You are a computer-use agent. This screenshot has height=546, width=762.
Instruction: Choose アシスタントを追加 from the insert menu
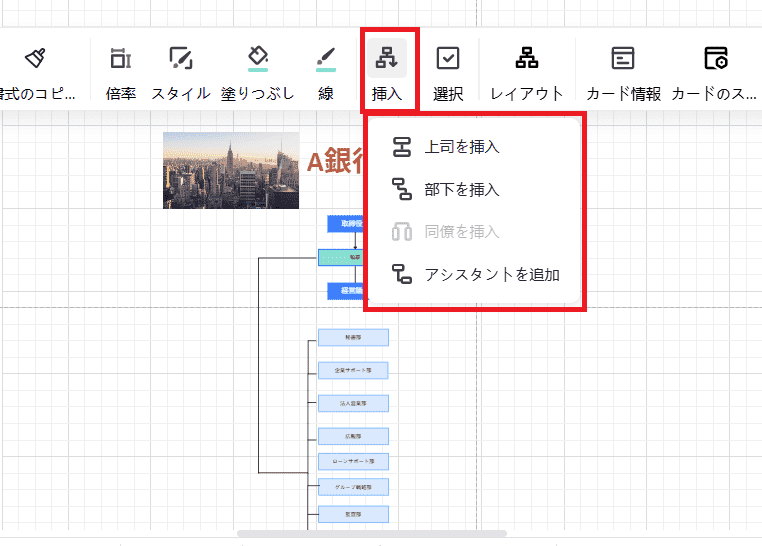coord(474,274)
